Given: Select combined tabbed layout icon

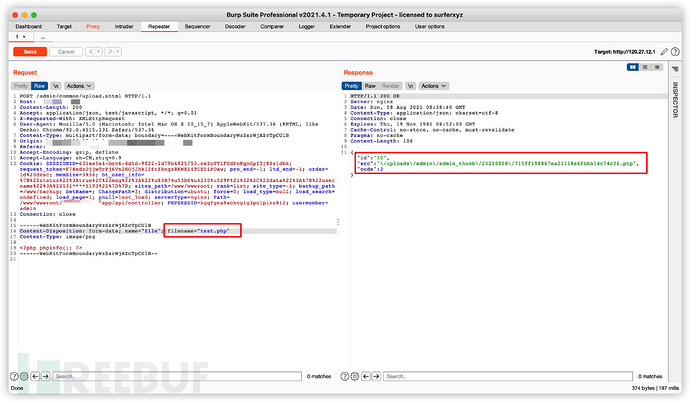Looking at the screenshot, I should point(657,67).
